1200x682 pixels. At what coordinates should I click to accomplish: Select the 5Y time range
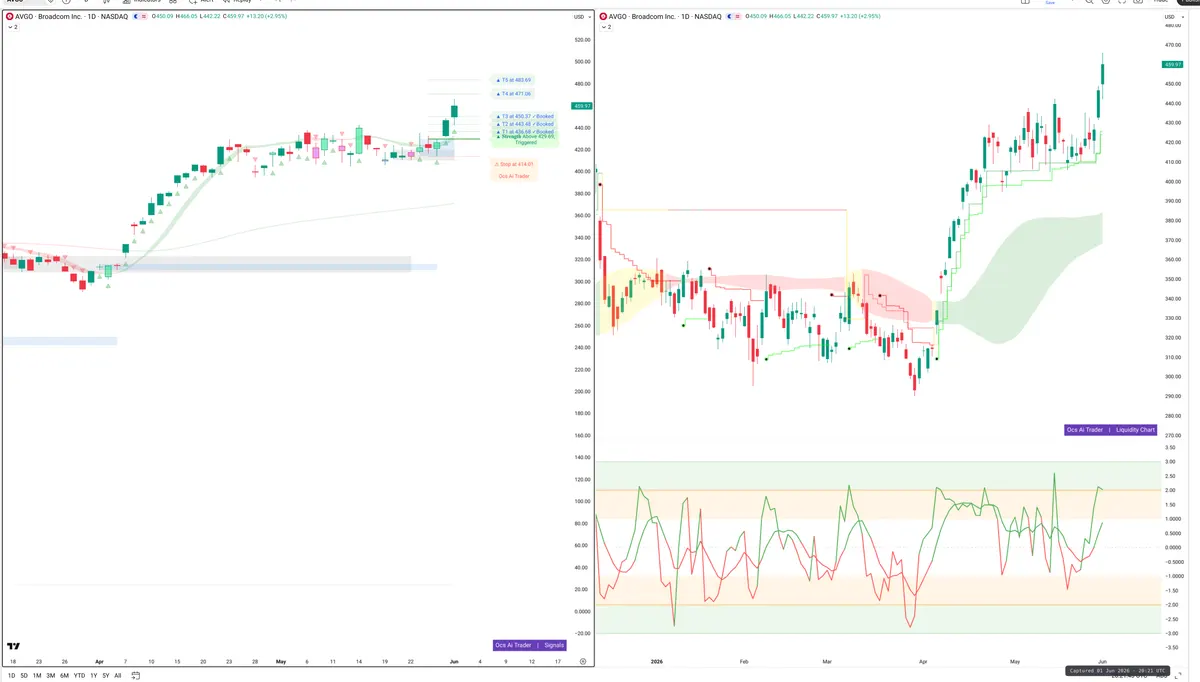click(x=105, y=676)
